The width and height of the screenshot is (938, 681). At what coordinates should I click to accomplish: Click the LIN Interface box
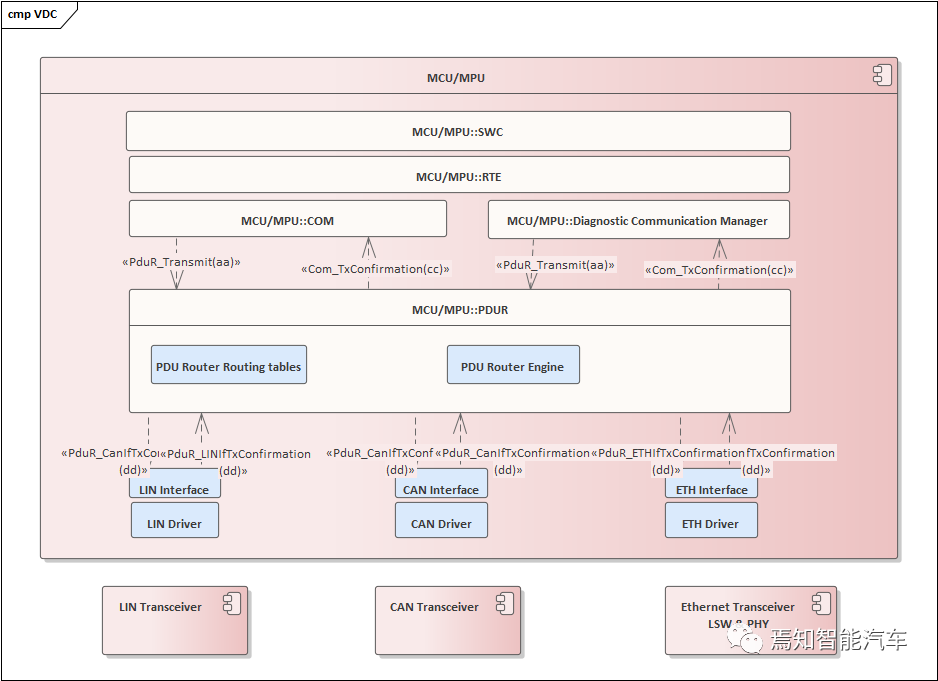click(x=174, y=489)
